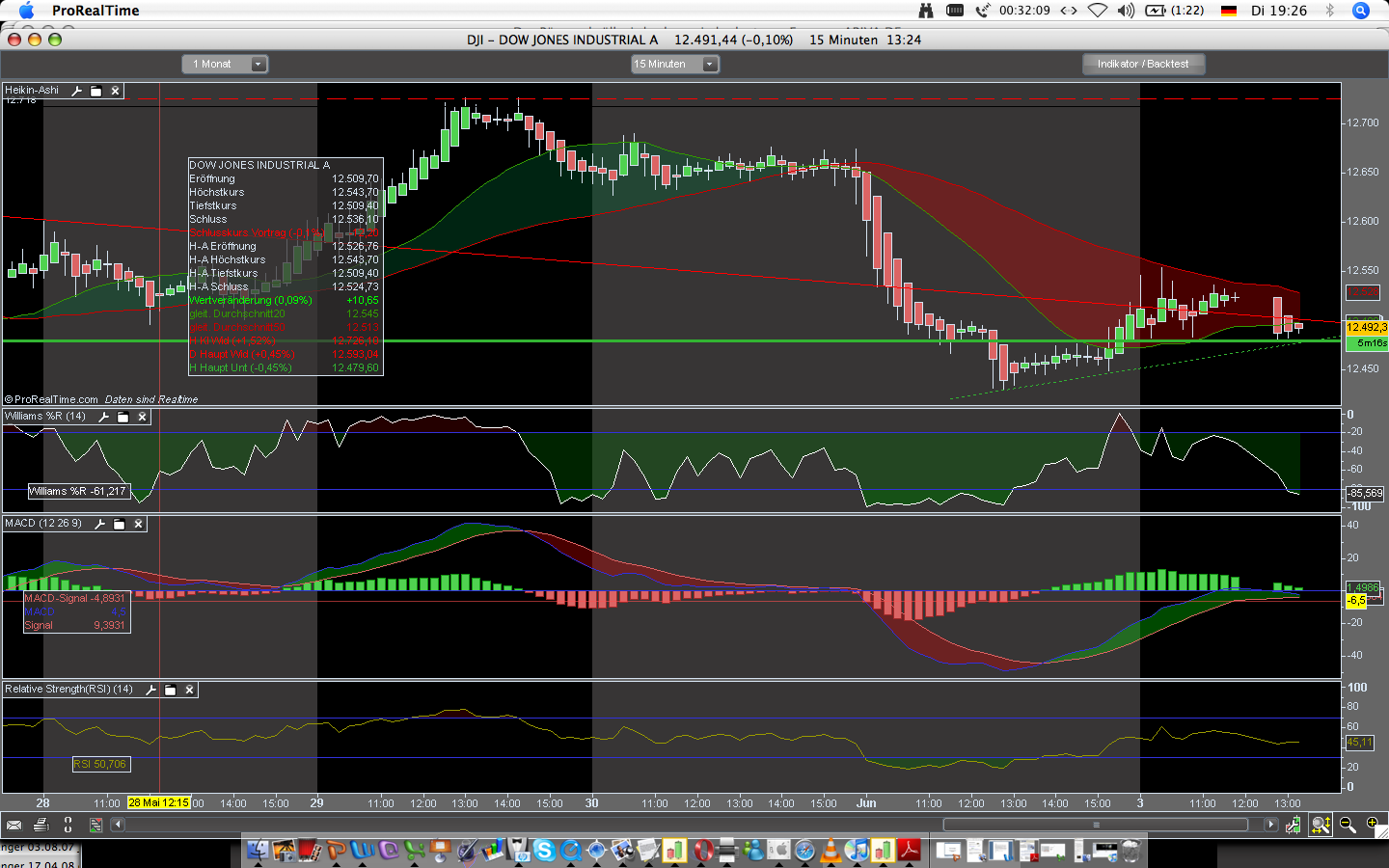Open Williams %R settings wrench
The width and height of the screenshot is (1389, 868).
tap(104, 417)
